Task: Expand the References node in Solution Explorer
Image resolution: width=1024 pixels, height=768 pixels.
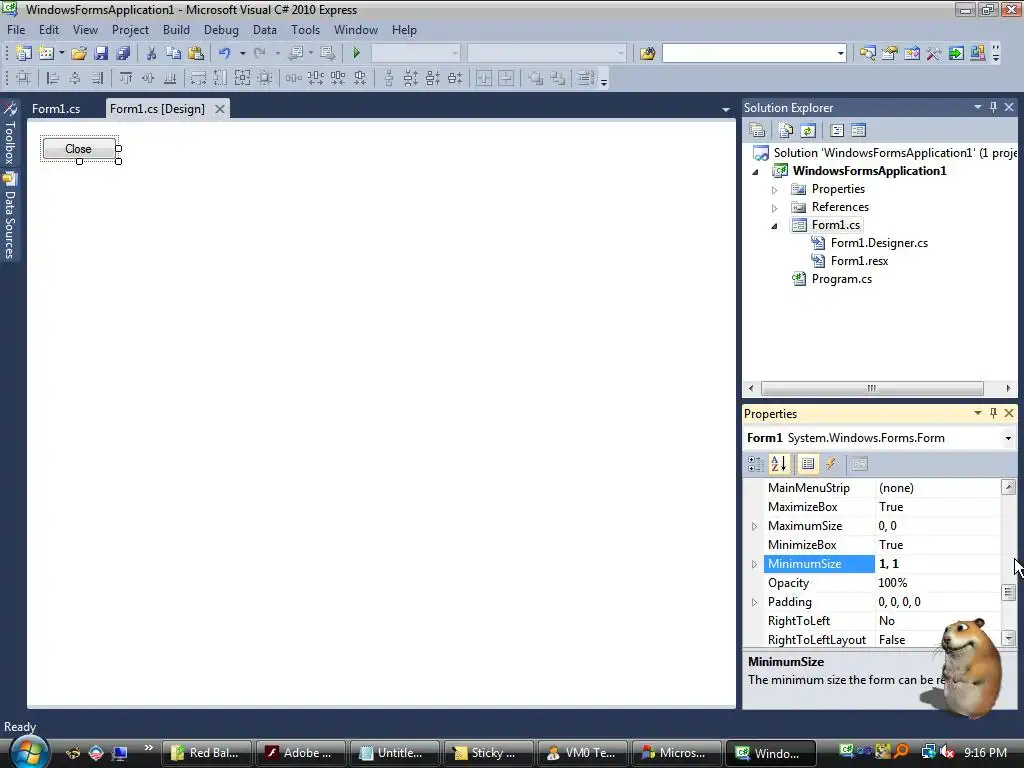Action: [775, 208]
